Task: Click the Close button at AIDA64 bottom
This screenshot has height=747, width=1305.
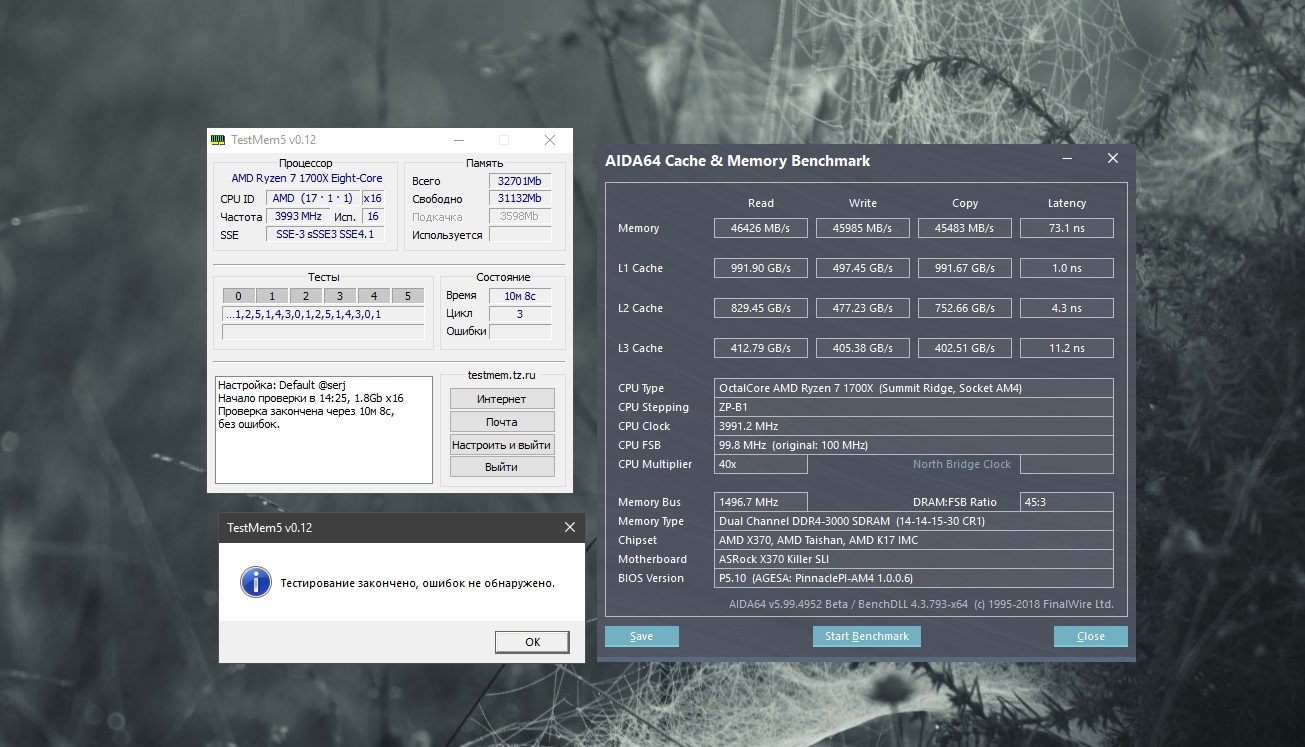Action: [x=1091, y=636]
